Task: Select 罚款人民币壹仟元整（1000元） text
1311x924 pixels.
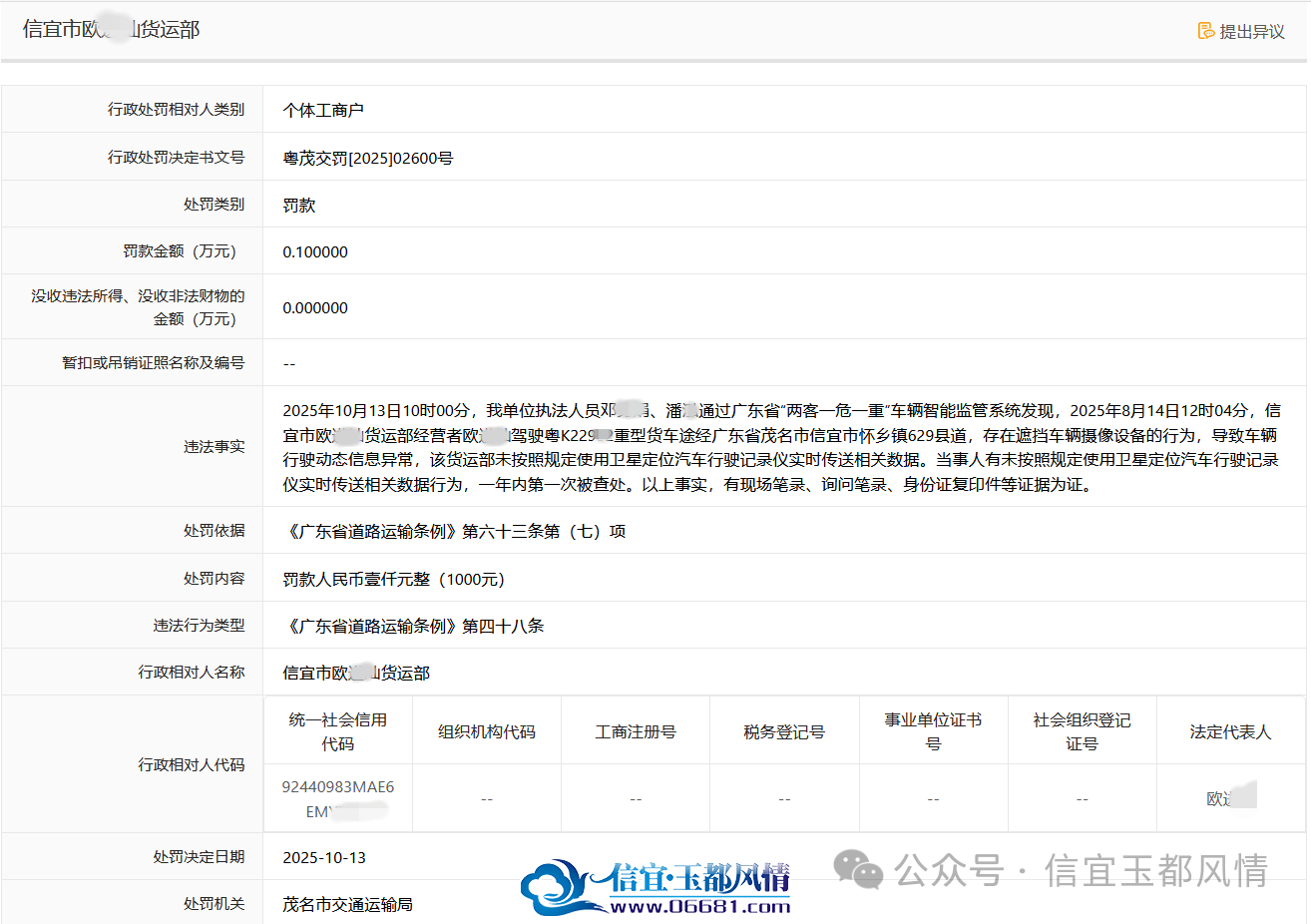Action: 394,579
